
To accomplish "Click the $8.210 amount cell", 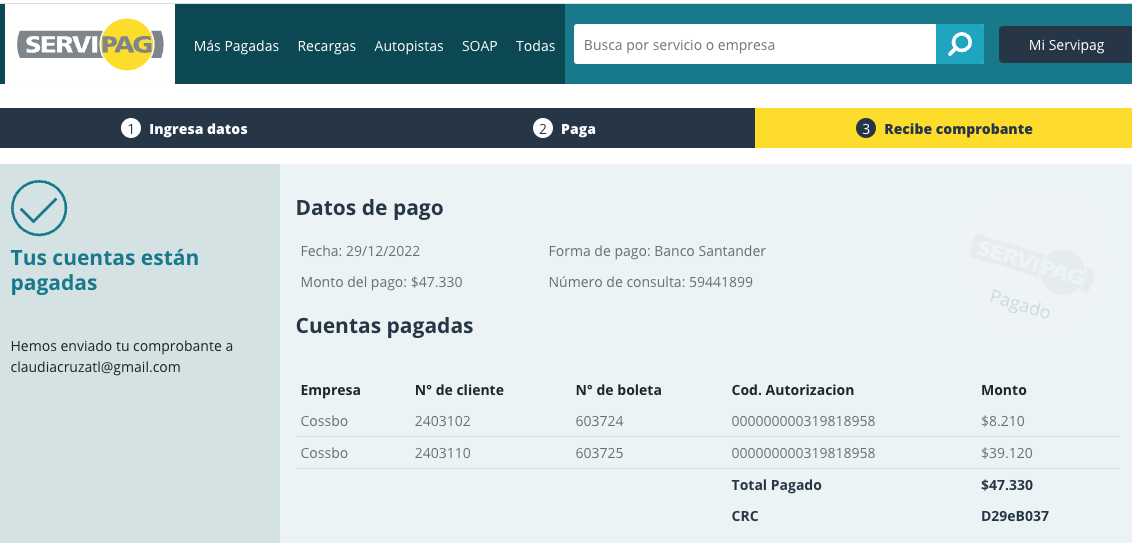I will pos(1003,421).
